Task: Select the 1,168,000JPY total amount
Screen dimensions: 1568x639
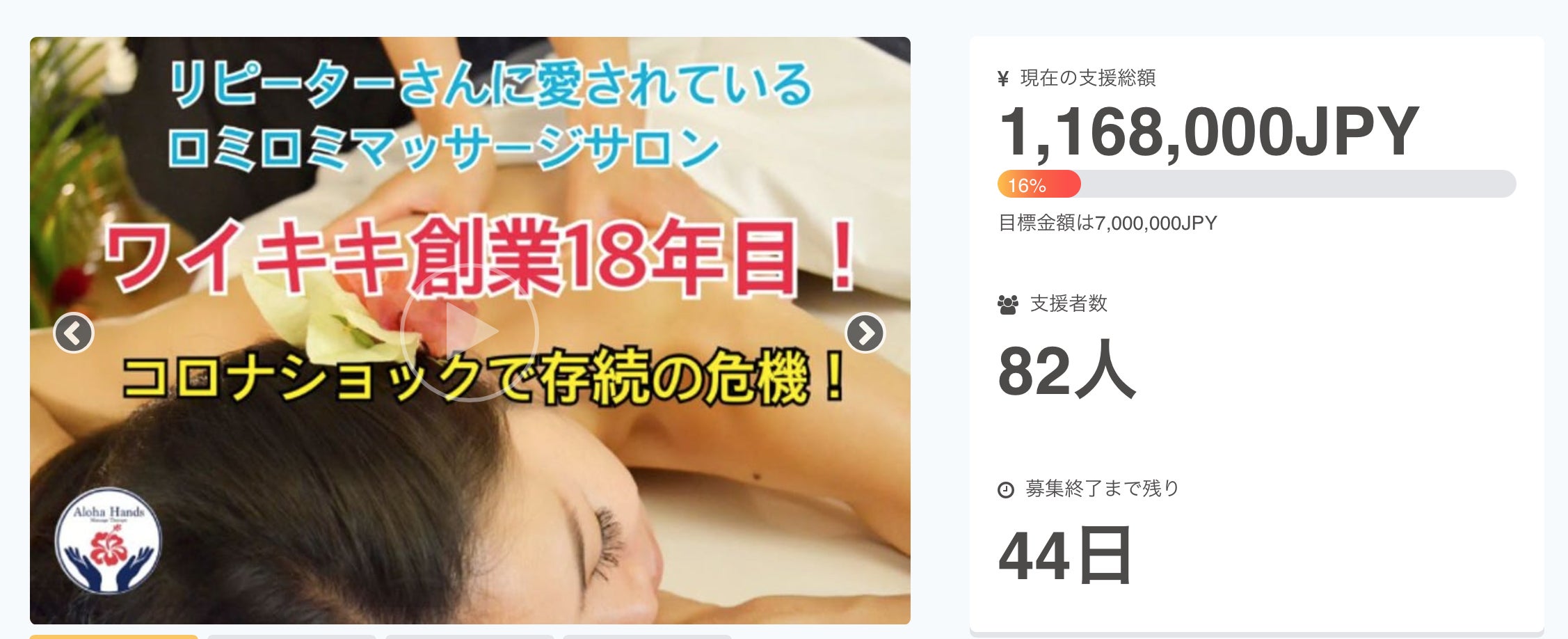Action: [1208, 132]
